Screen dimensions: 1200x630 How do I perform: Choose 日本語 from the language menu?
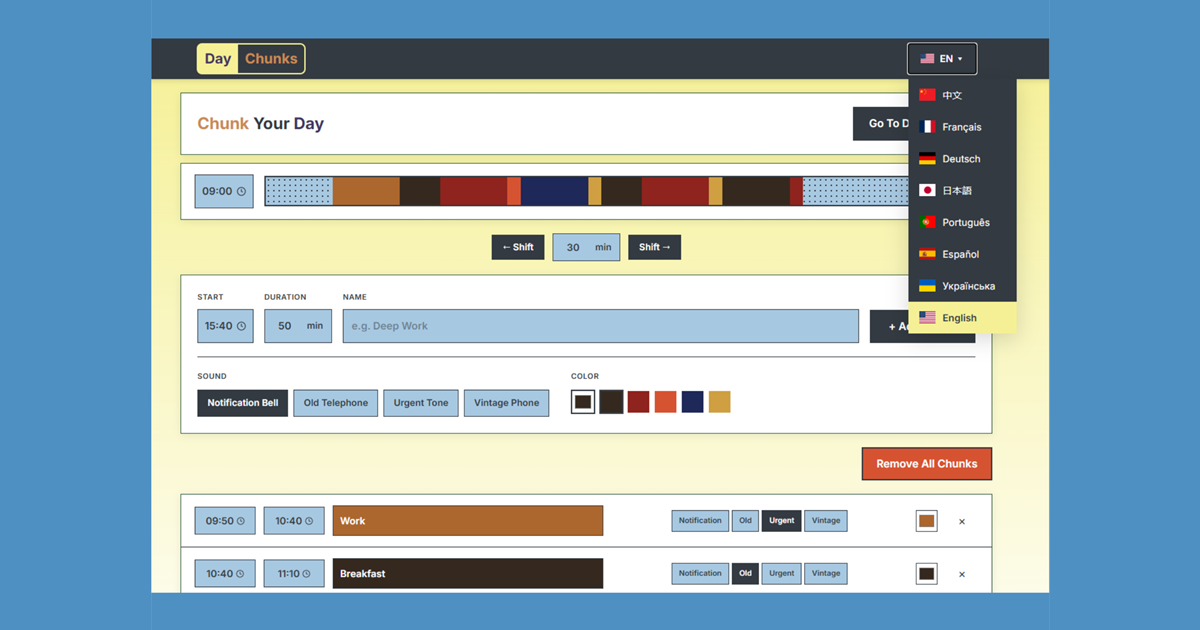click(962, 190)
